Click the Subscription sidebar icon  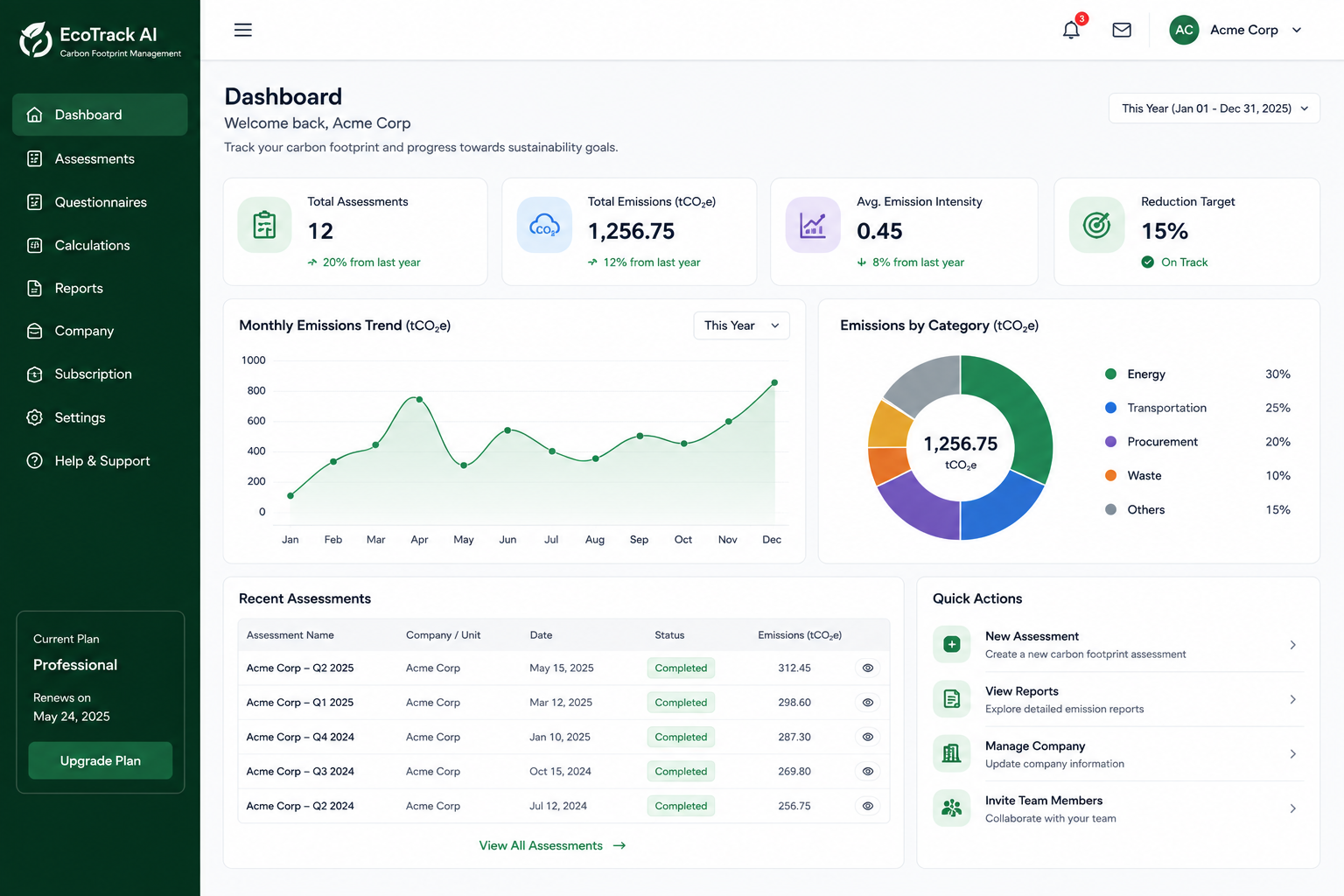click(35, 374)
